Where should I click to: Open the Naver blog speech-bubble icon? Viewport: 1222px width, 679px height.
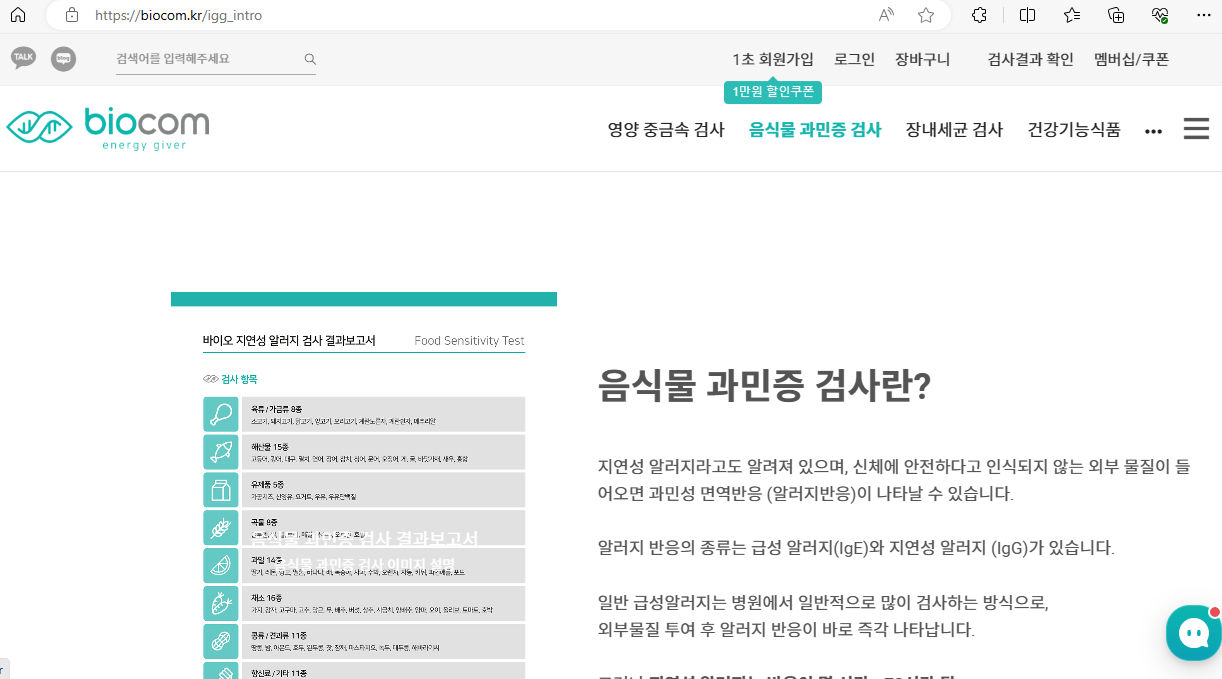[x=63, y=59]
